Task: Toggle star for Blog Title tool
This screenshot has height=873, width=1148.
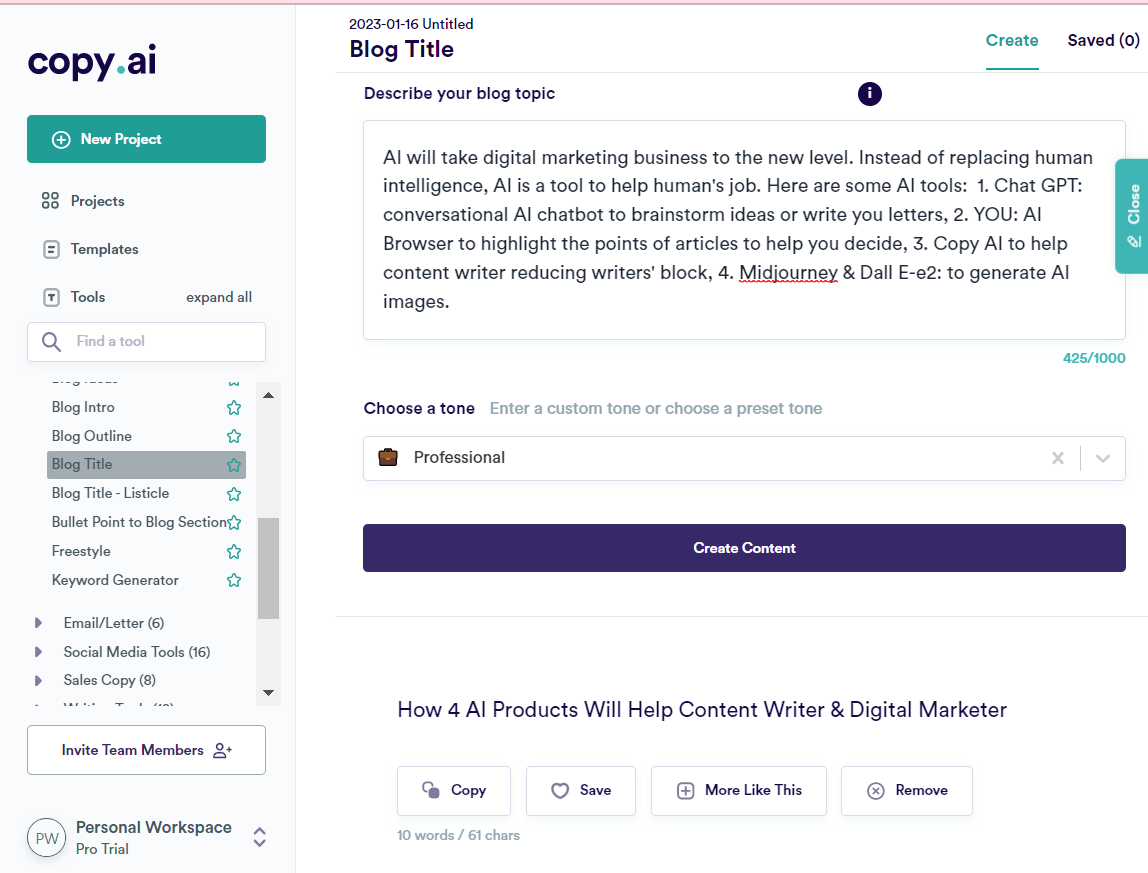Action: coord(234,465)
